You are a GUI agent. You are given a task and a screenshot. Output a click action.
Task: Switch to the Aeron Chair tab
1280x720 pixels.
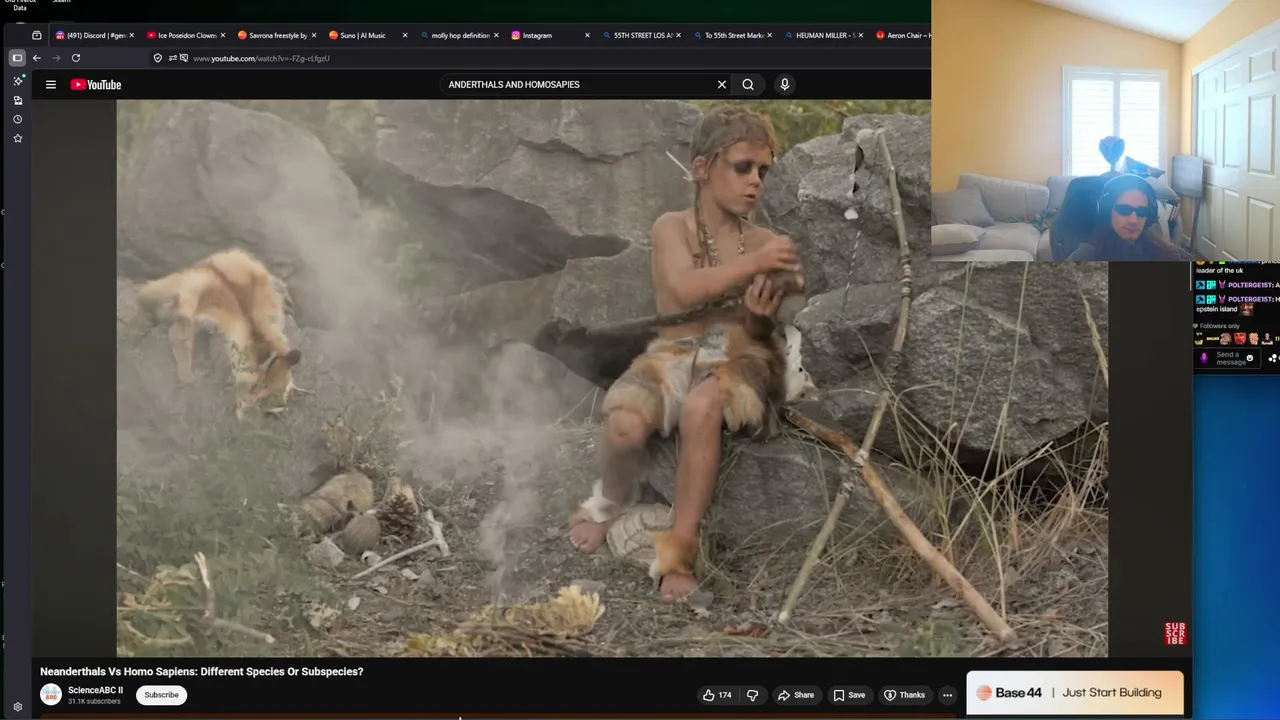point(901,35)
